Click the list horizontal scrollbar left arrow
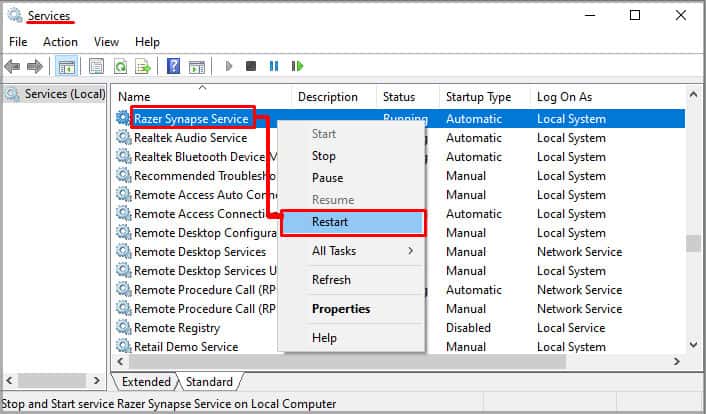This screenshot has height=414, width=706. (x=120, y=361)
